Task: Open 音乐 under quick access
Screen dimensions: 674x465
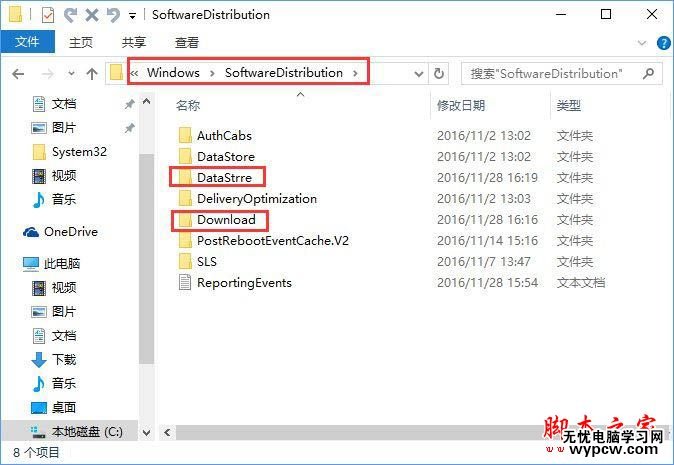Action: [64, 199]
